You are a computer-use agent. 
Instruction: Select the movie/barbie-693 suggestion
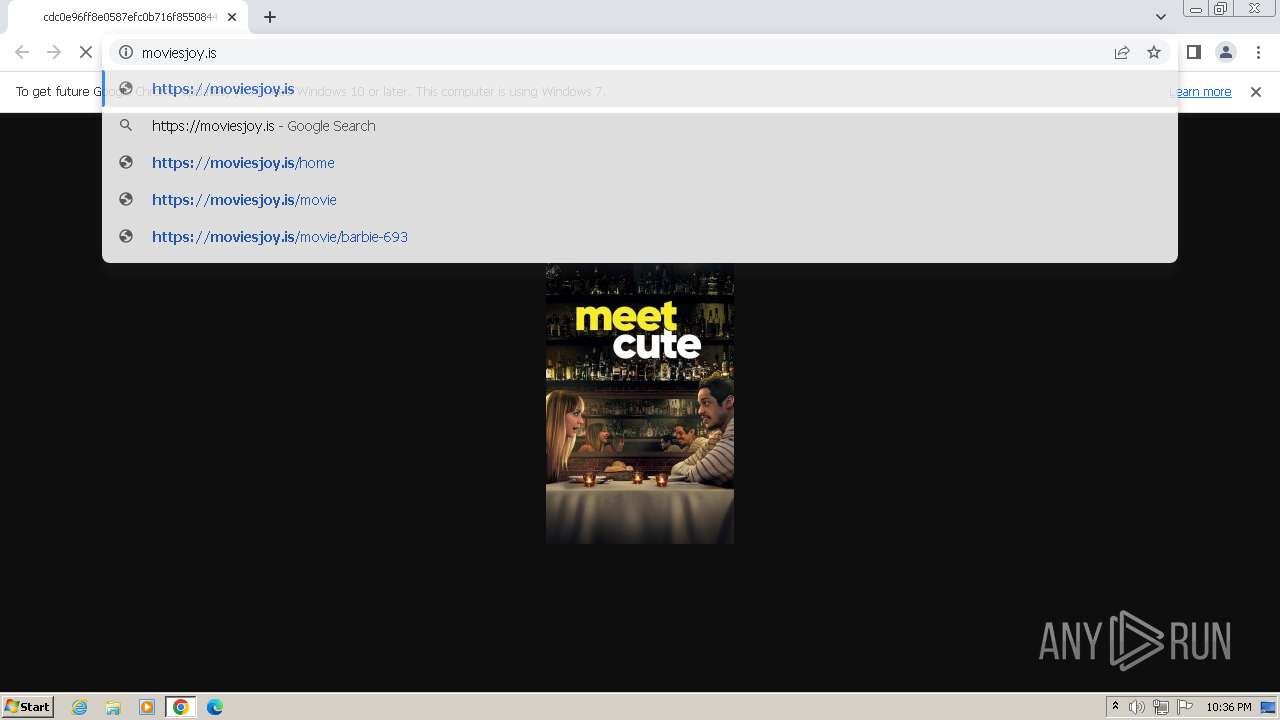pyautogui.click(x=640, y=237)
